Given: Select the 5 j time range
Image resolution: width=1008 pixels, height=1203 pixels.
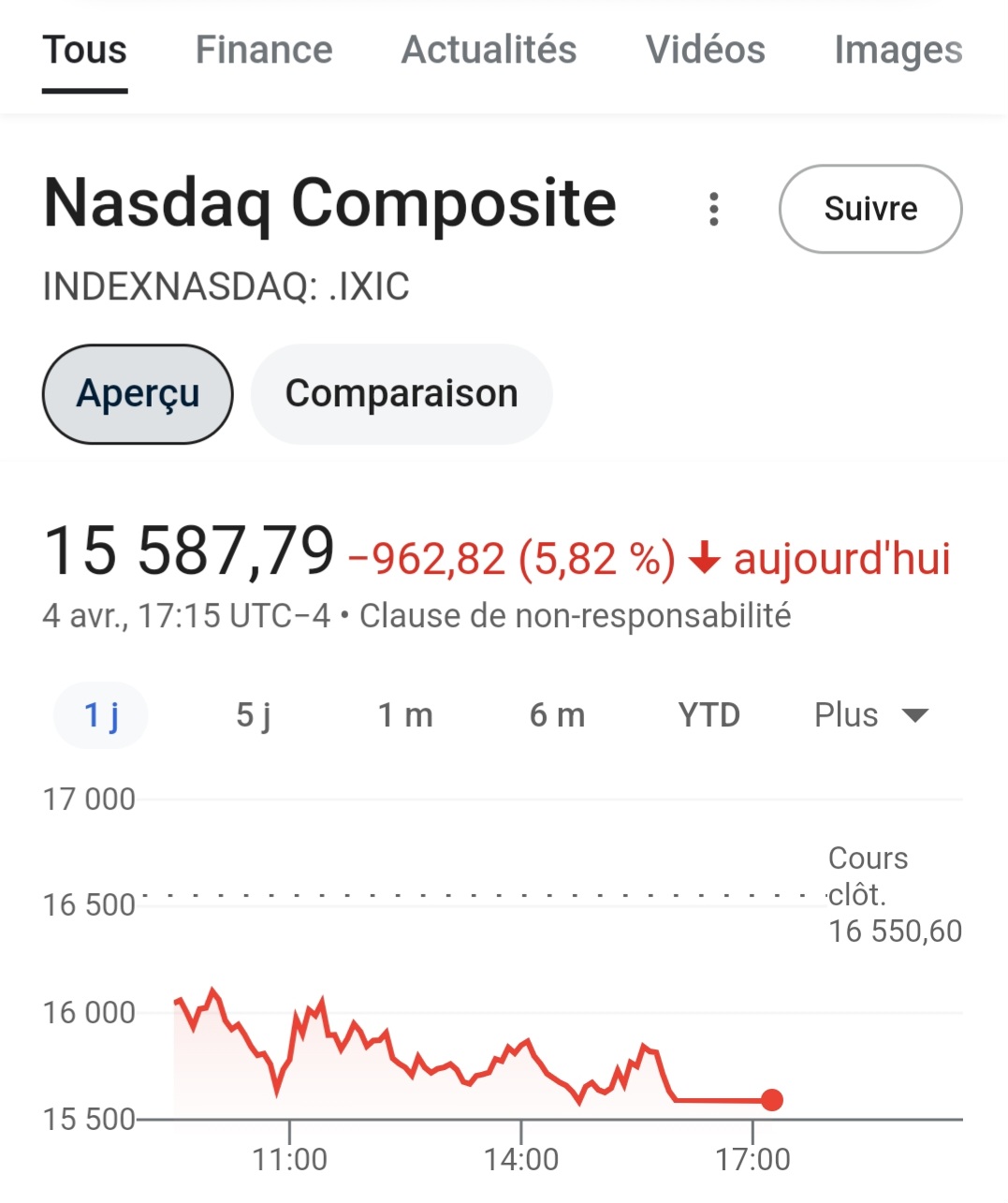Looking at the screenshot, I should click(x=253, y=715).
